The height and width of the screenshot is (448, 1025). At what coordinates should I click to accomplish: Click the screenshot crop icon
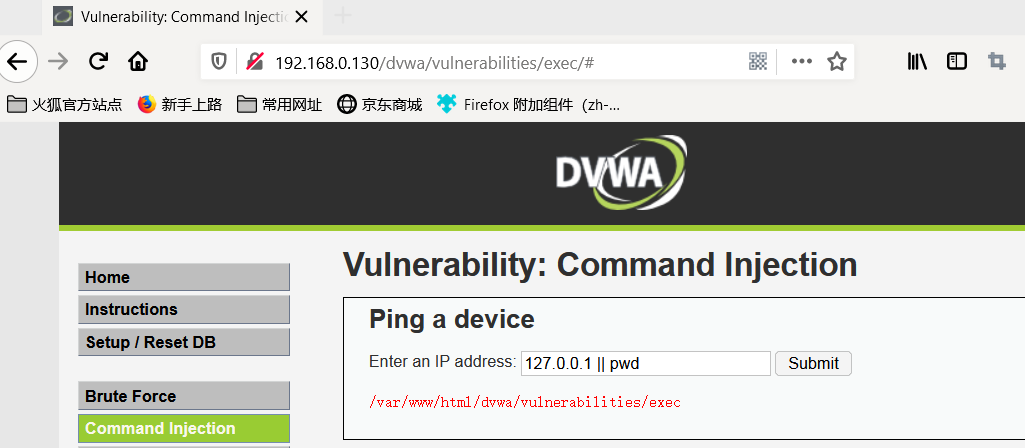[997, 61]
